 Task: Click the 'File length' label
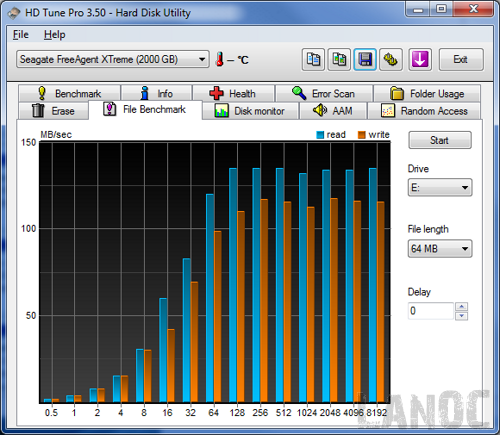[428, 229]
